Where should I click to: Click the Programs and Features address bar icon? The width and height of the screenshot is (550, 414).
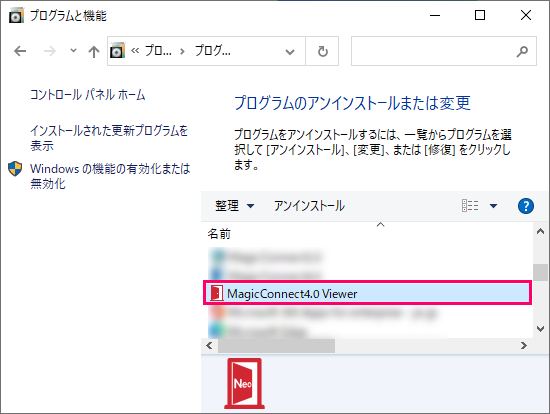(117, 51)
